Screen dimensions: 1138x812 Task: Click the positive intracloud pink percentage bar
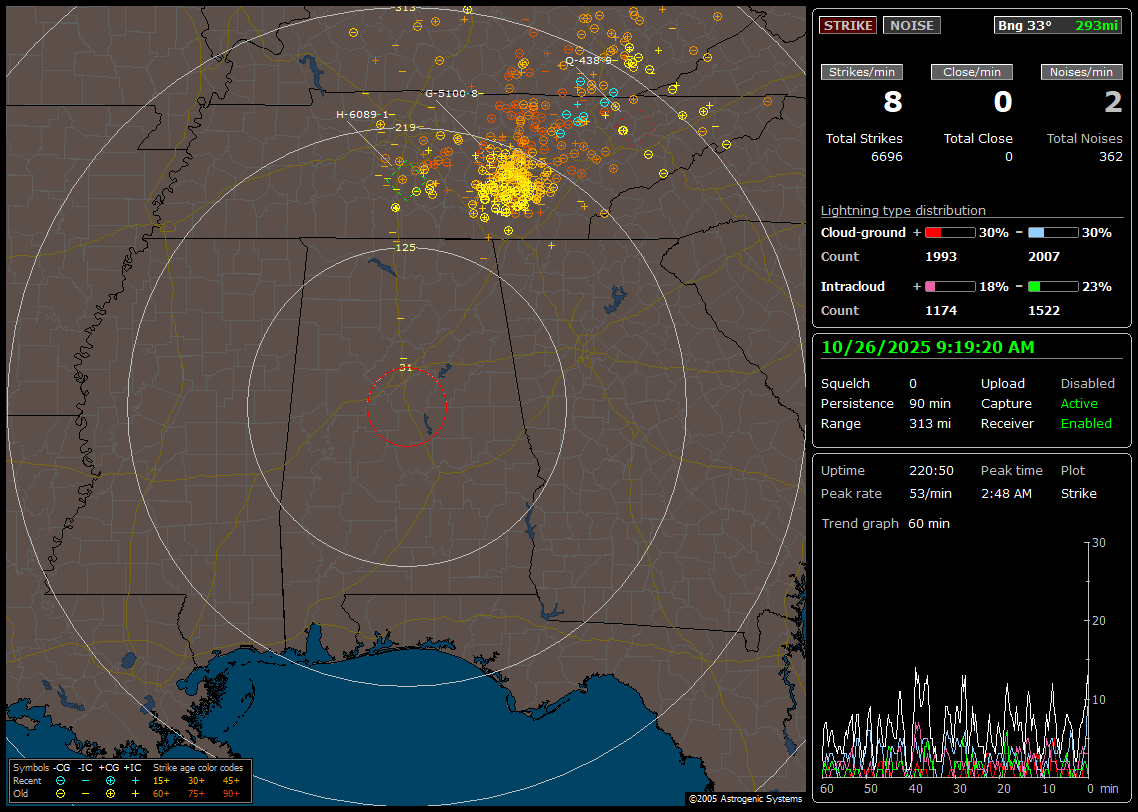click(949, 287)
